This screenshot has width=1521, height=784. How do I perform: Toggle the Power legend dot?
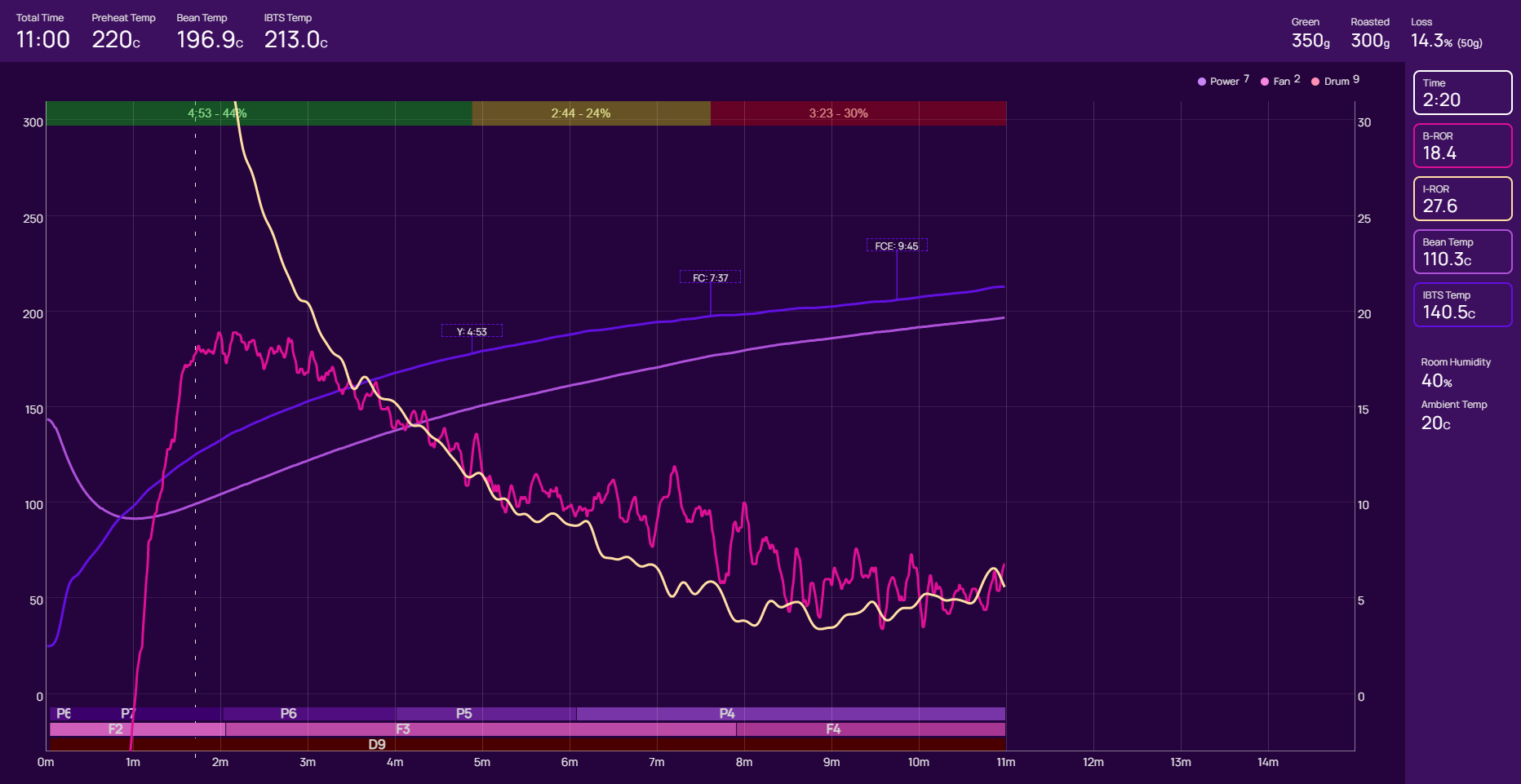tap(1202, 82)
